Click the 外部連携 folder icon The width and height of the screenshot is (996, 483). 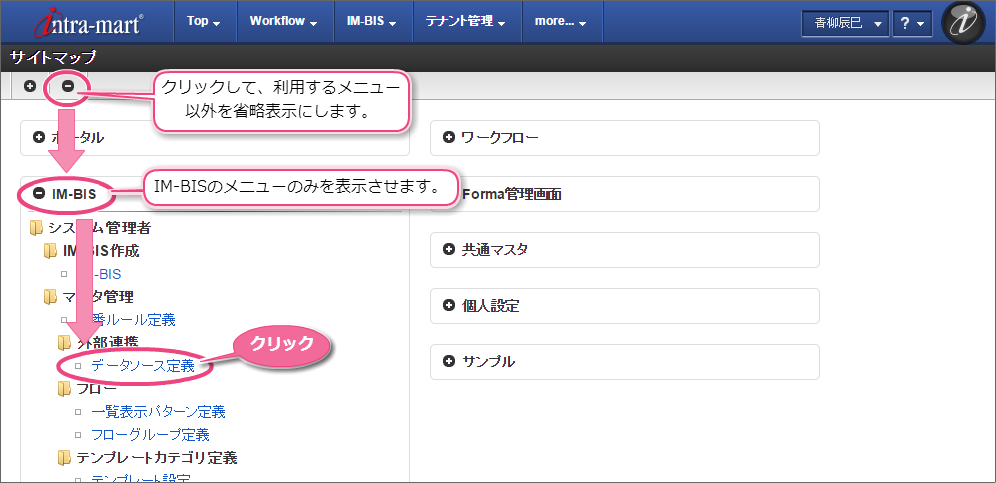(64, 343)
